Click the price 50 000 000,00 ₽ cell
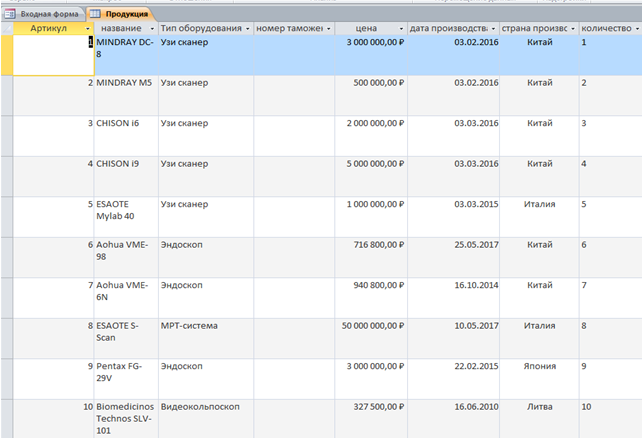 [371, 339]
